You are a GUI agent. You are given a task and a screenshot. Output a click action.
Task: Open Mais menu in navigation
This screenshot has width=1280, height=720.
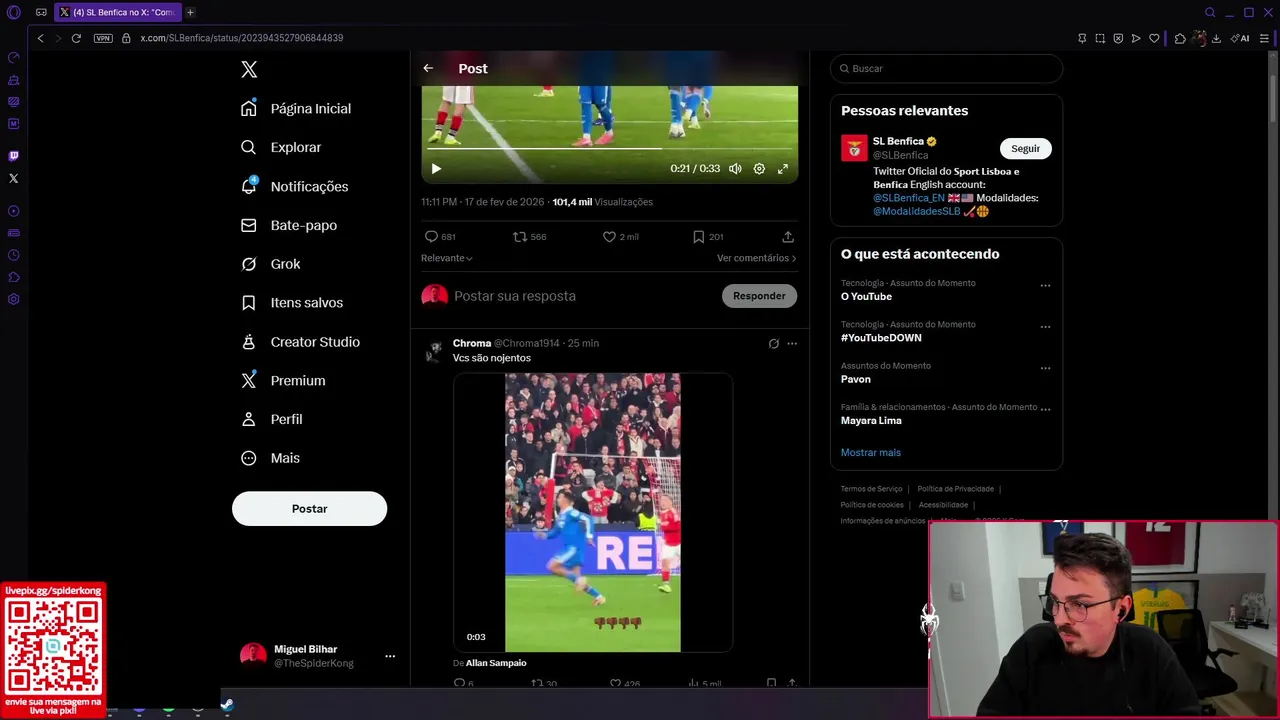(270, 458)
